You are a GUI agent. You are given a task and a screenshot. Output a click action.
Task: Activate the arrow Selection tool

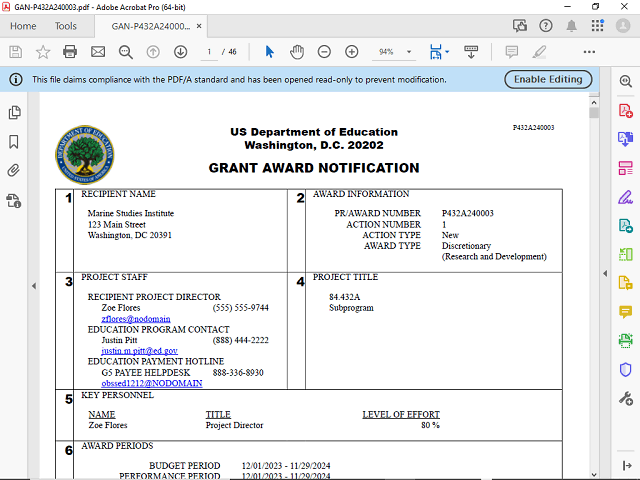[x=269, y=51]
